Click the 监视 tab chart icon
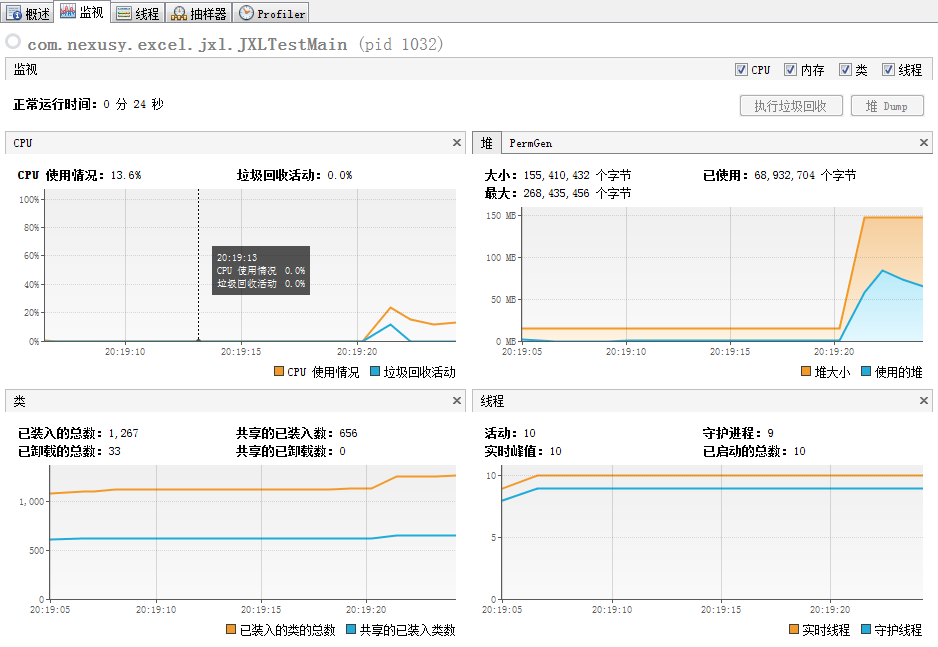 (68, 11)
